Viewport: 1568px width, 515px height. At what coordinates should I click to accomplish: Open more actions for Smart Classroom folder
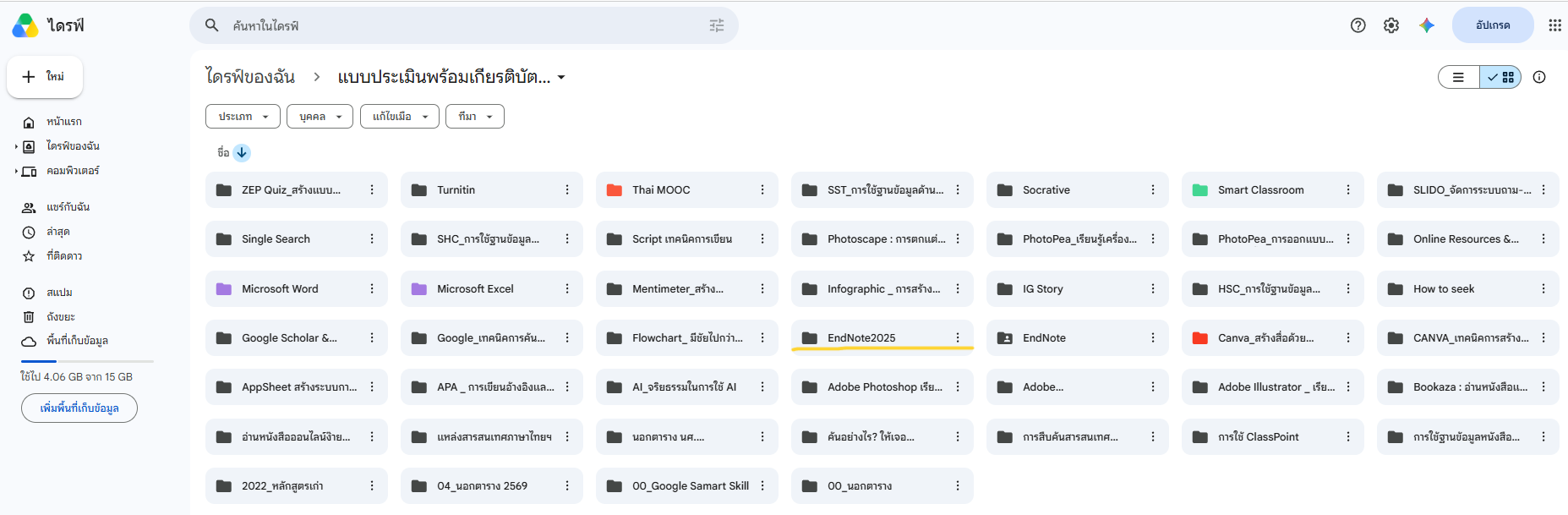pos(1348,190)
